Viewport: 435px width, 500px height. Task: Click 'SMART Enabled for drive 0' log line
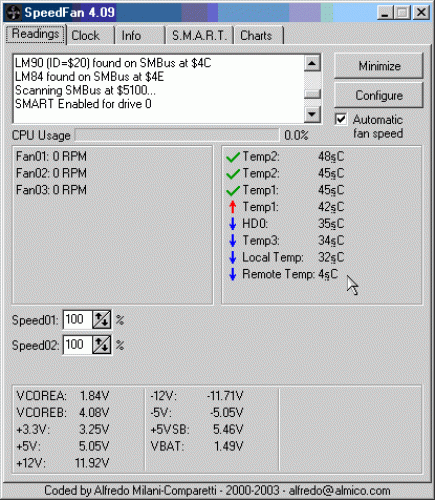tap(83, 104)
